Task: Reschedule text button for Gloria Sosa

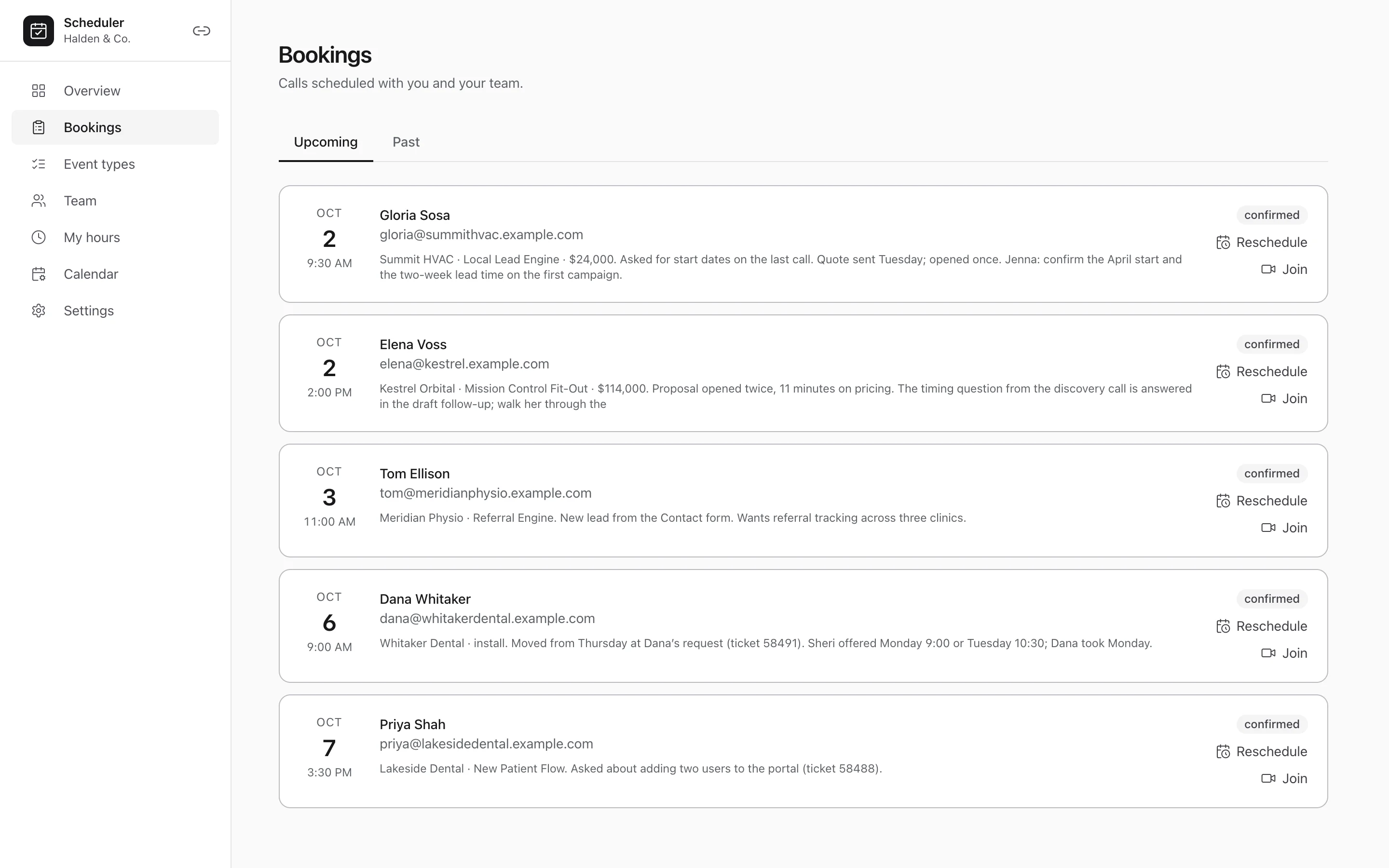Action: (1271, 242)
